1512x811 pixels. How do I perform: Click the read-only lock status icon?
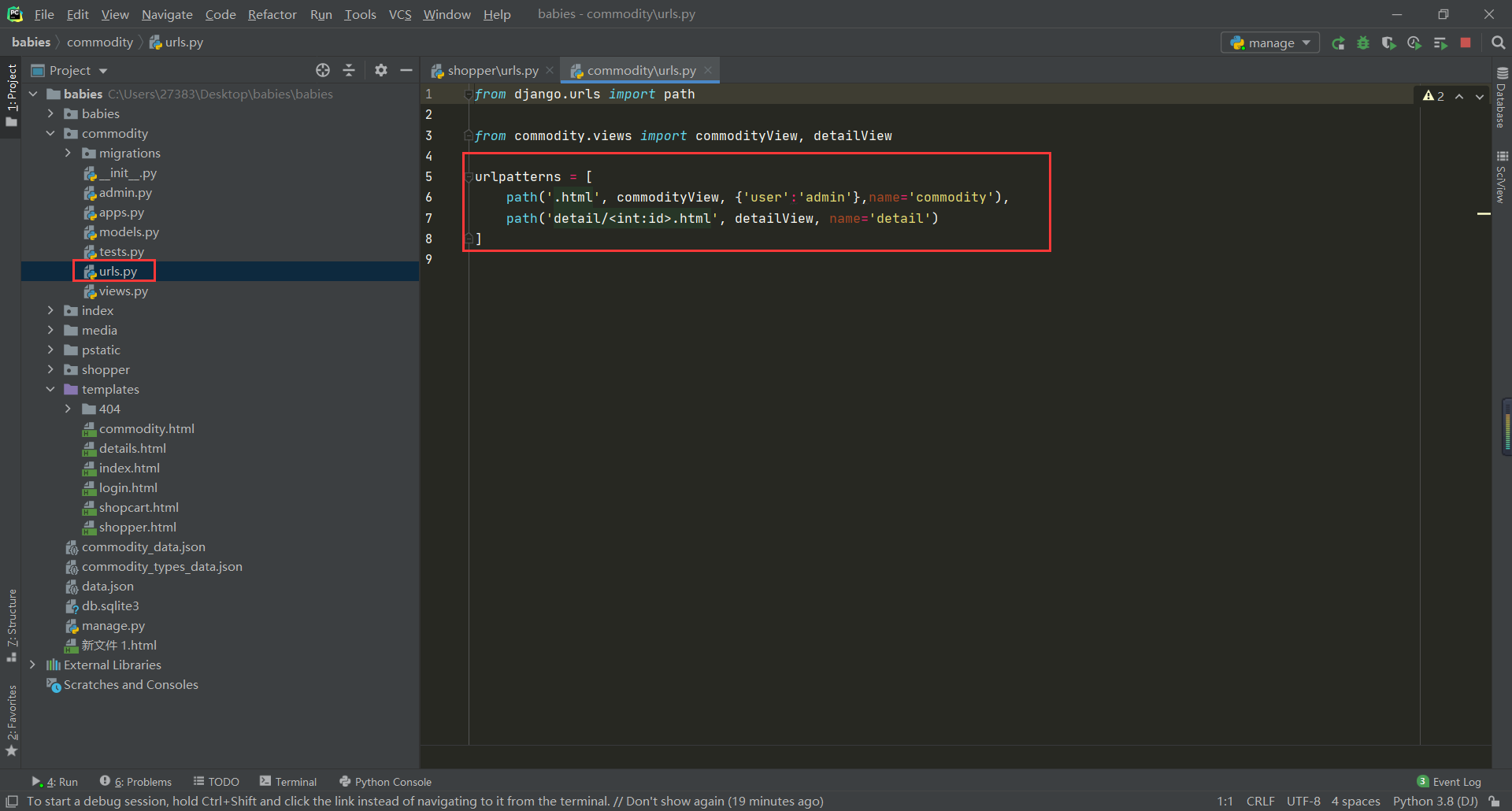click(1494, 802)
